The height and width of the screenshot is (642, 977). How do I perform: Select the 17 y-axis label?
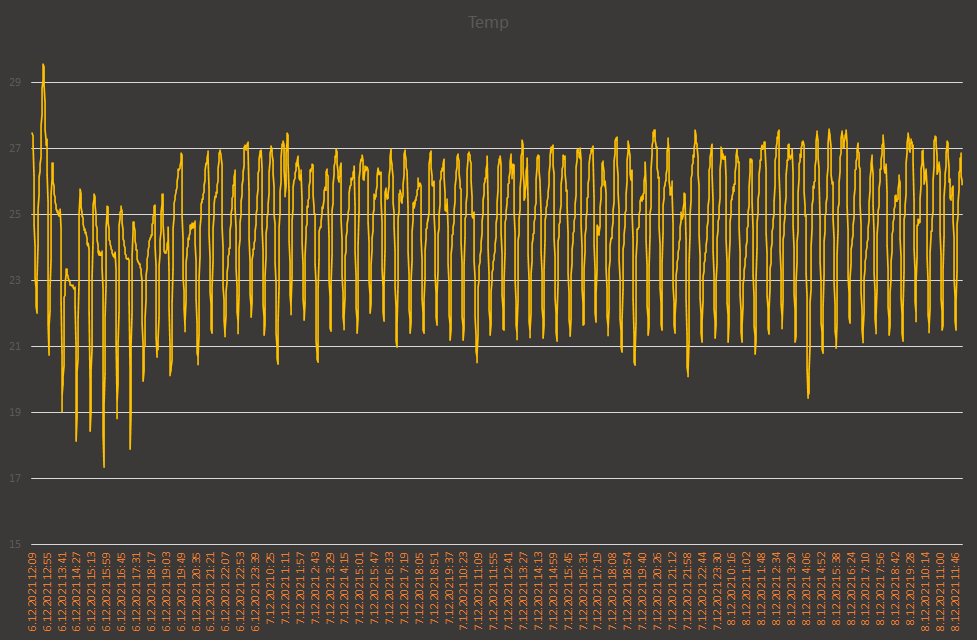(x=15, y=479)
